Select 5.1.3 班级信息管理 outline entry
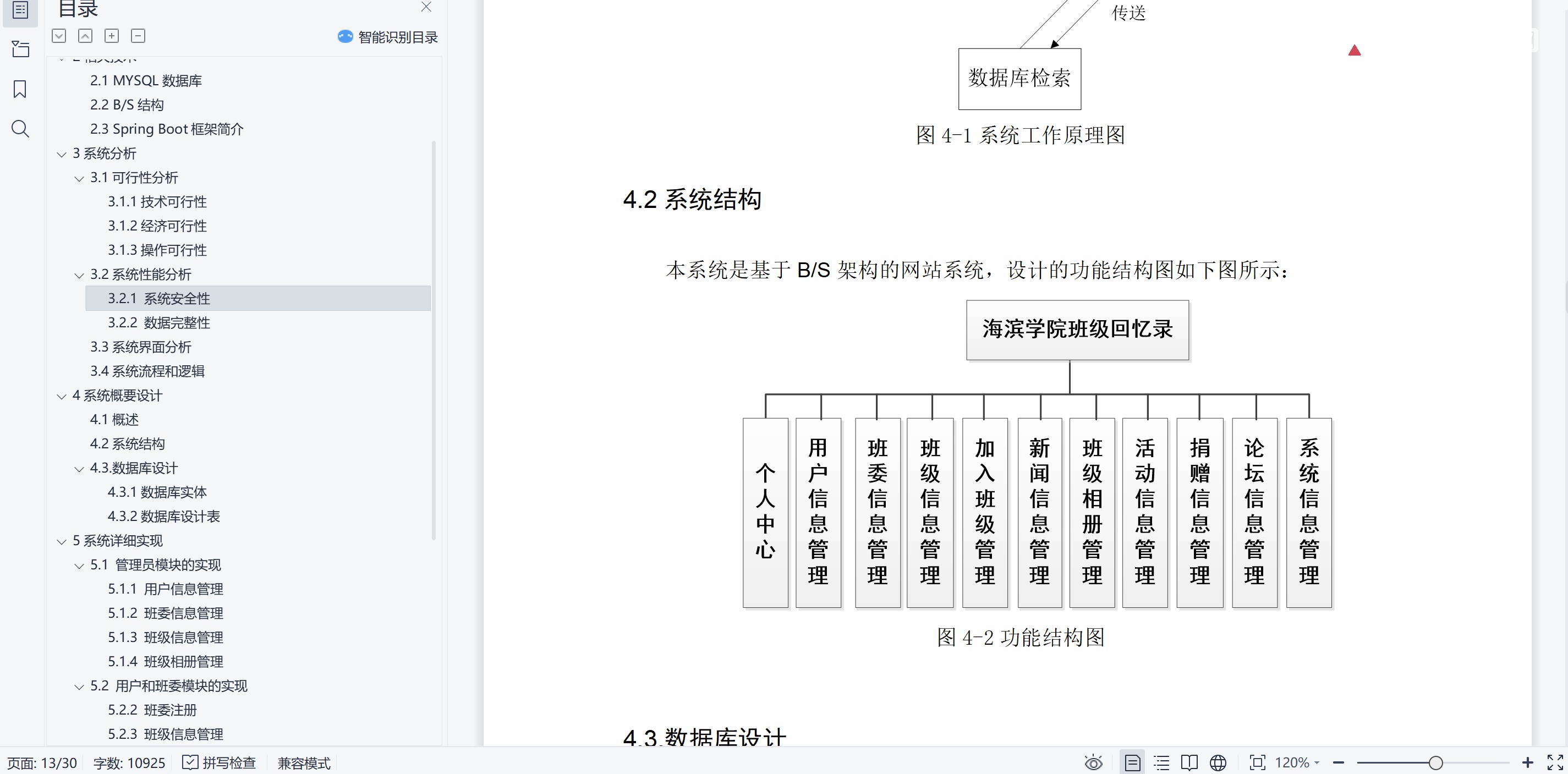Screen dimensions: 1568x774 [165, 637]
